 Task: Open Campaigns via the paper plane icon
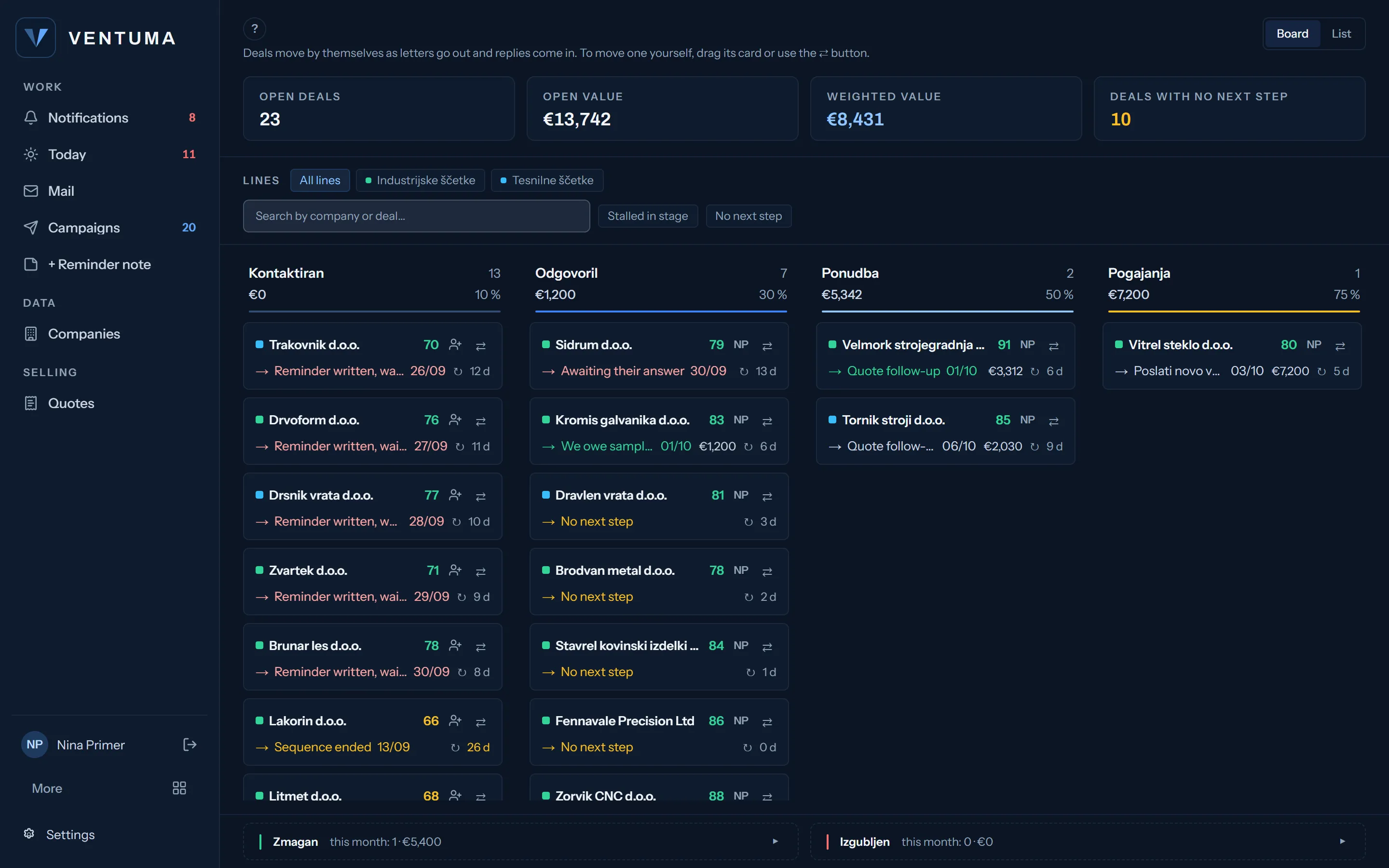pyautogui.click(x=31, y=228)
